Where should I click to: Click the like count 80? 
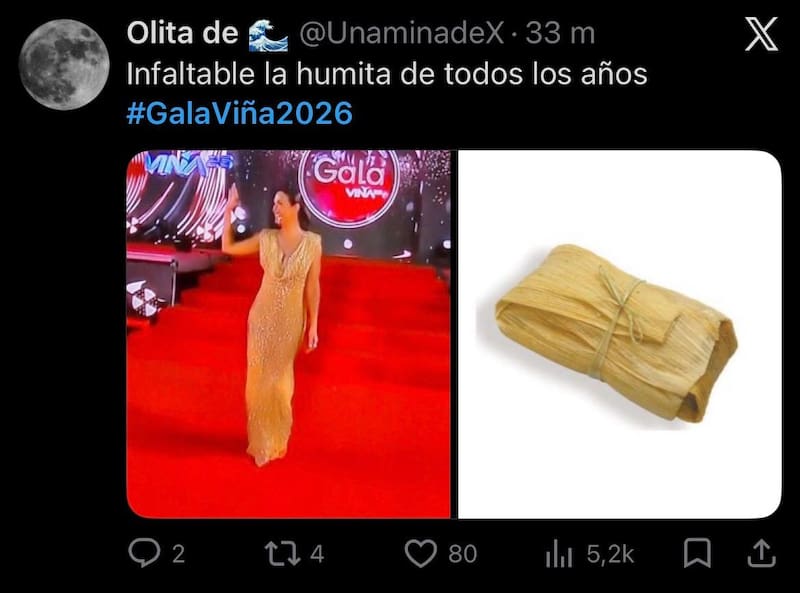(463, 554)
